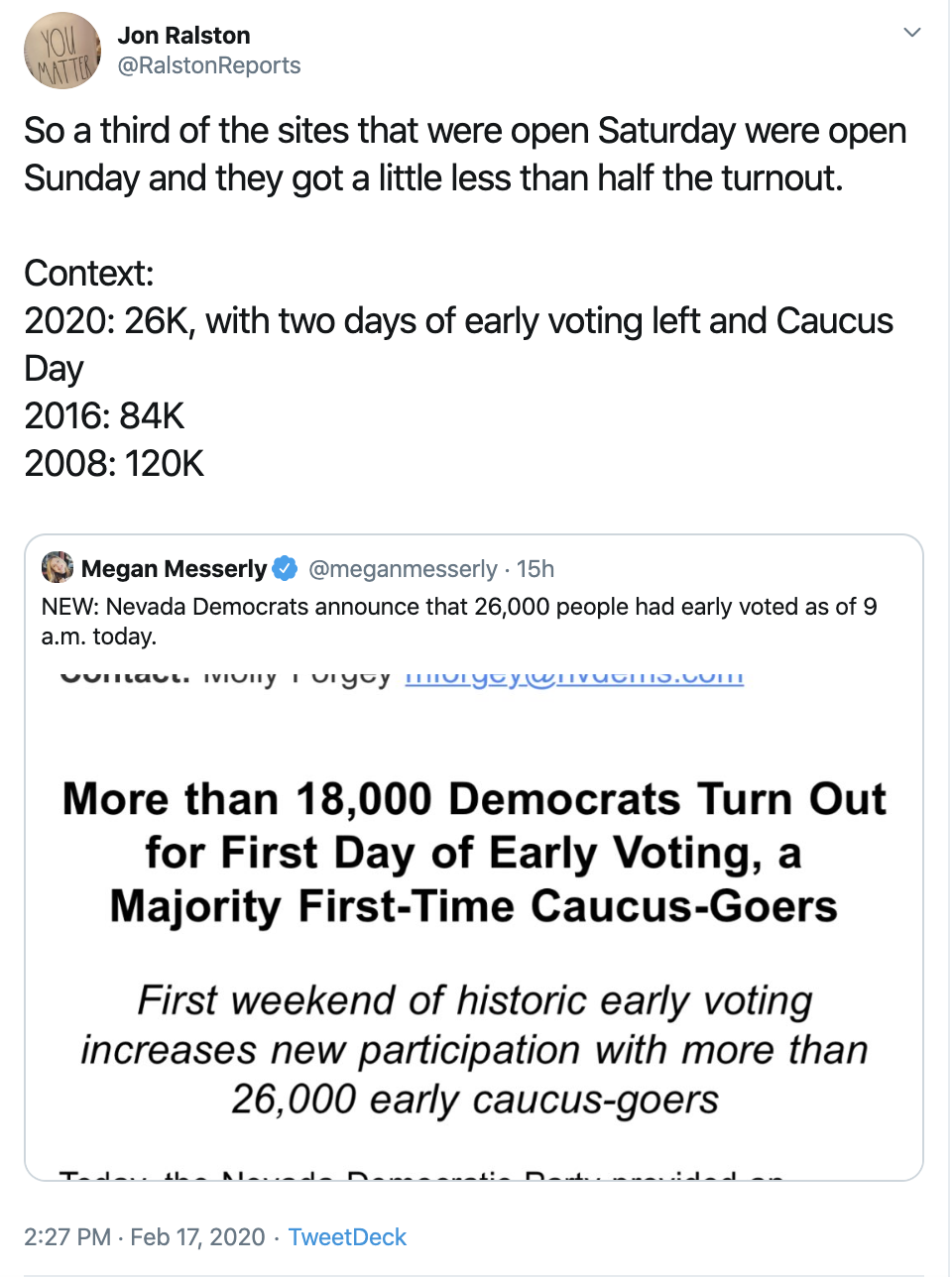Click the "2016: 84K" line
Screen dimensions: 952x1277
[x=105, y=416]
